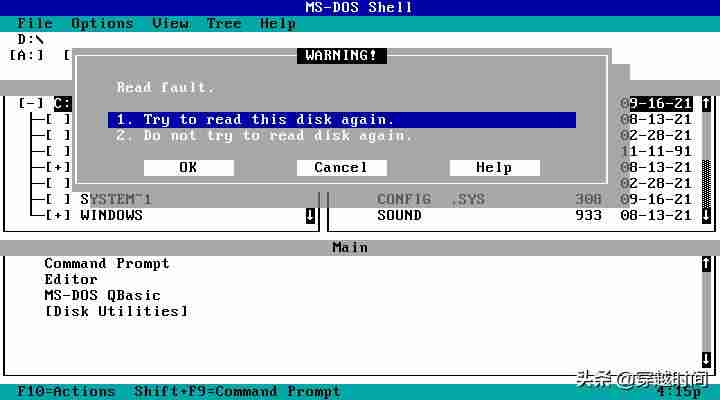Open Command Prompt program item
Screen dimensions: 720x400
107,264
